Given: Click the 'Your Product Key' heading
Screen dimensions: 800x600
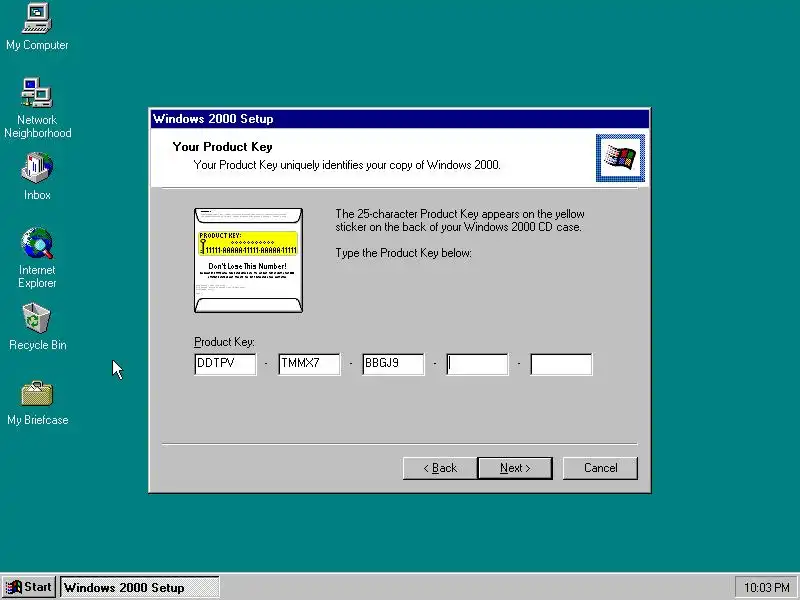Looking at the screenshot, I should (x=222, y=147).
